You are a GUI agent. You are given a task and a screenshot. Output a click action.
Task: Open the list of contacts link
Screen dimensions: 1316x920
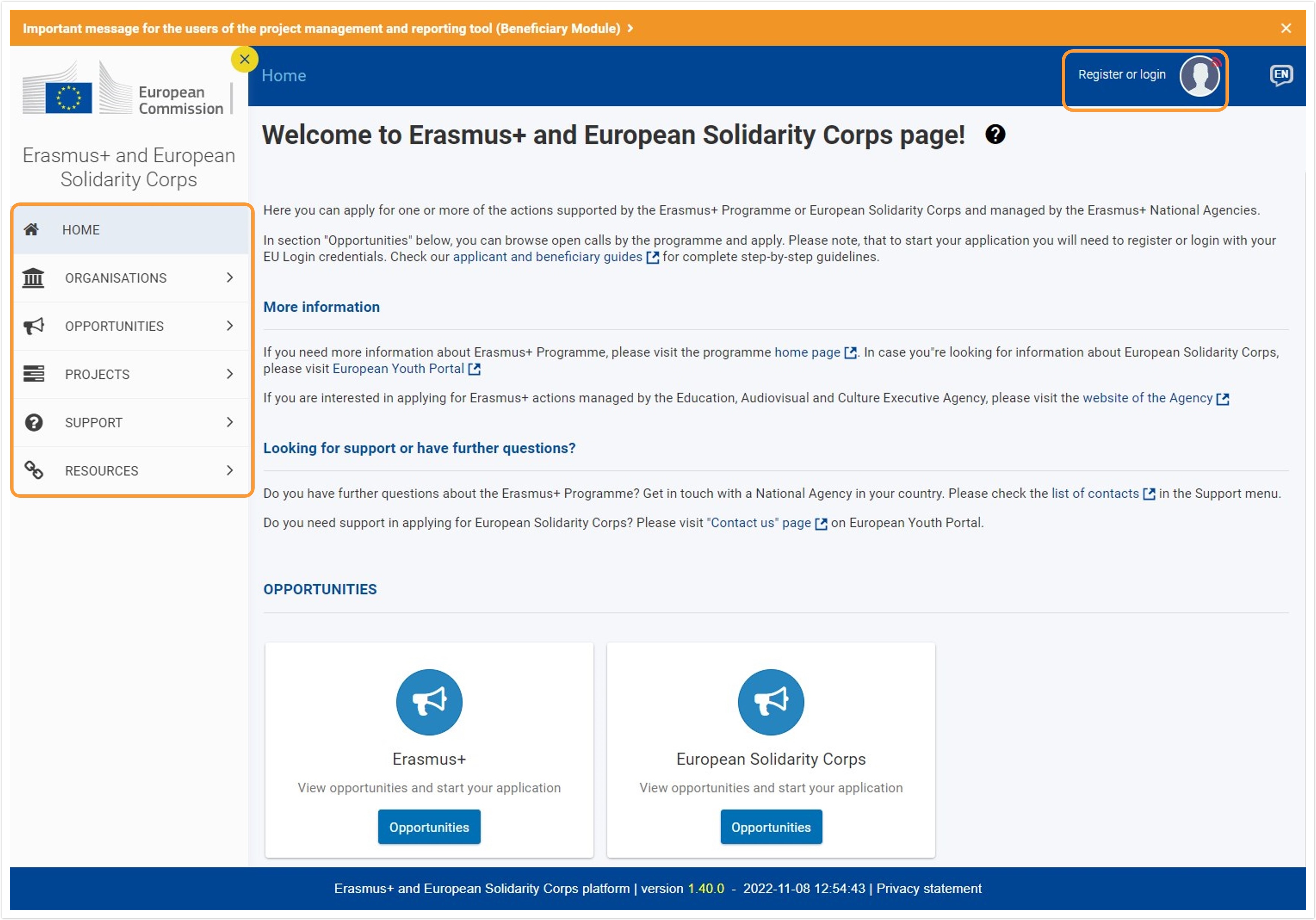coord(1095,494)
